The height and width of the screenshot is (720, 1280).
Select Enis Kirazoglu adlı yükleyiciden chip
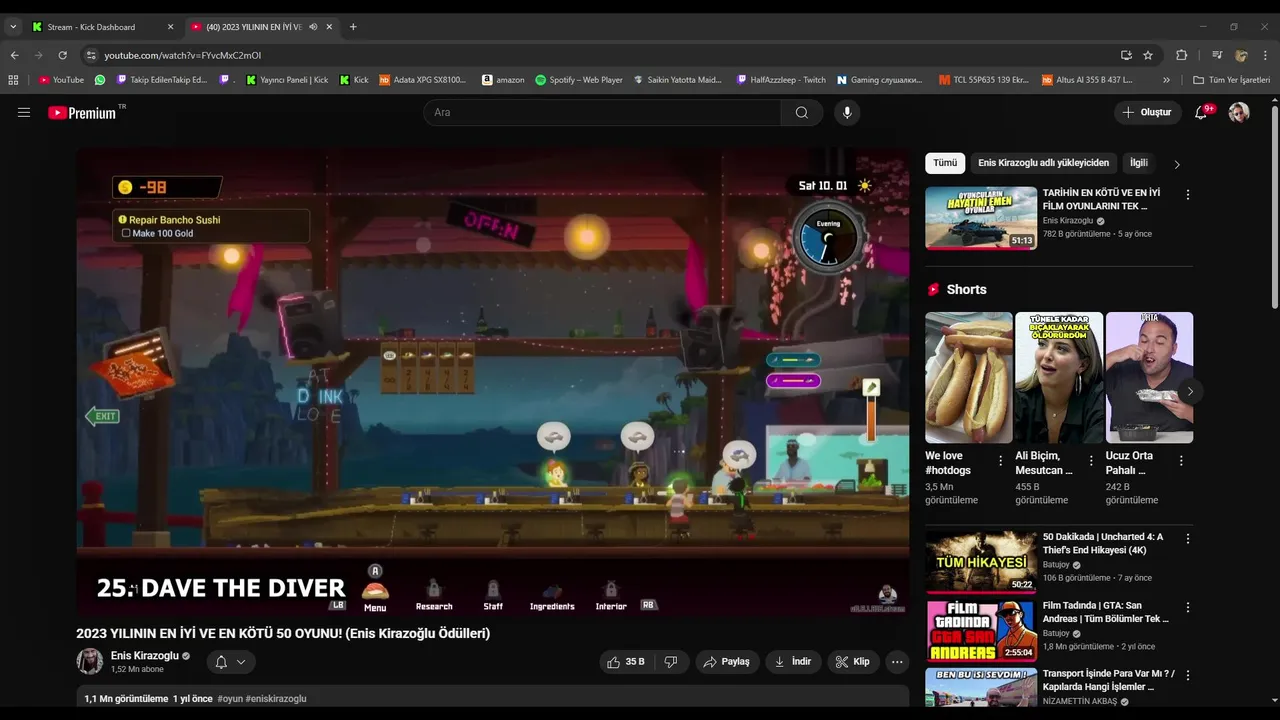[x=1043, y=163]
